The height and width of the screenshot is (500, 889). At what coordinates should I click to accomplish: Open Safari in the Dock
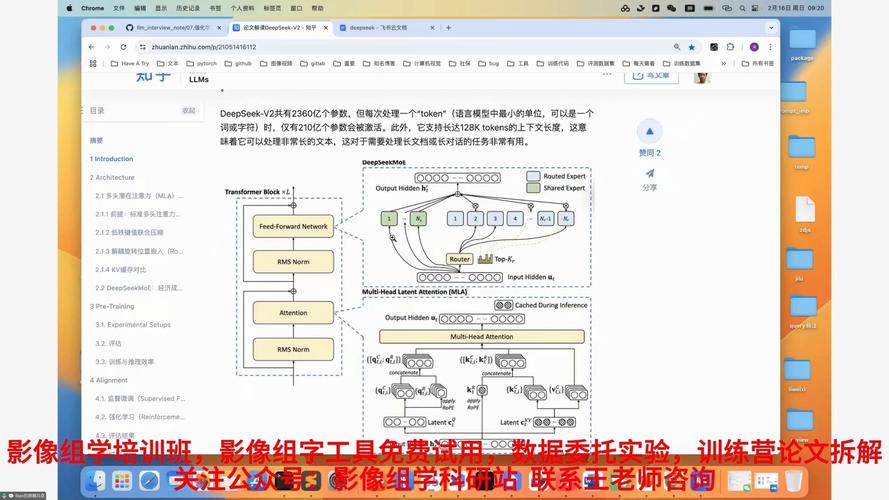(149, 481)
